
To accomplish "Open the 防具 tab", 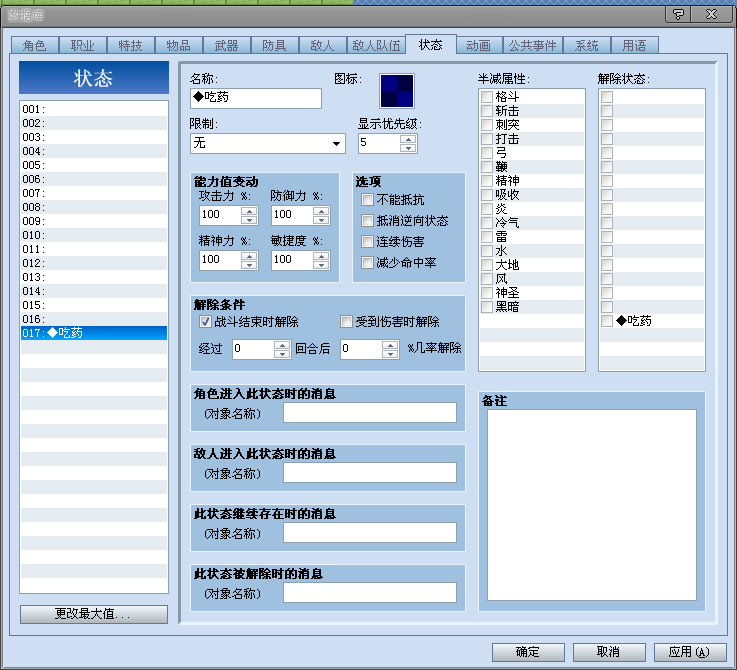I will (x=274, y=45).
